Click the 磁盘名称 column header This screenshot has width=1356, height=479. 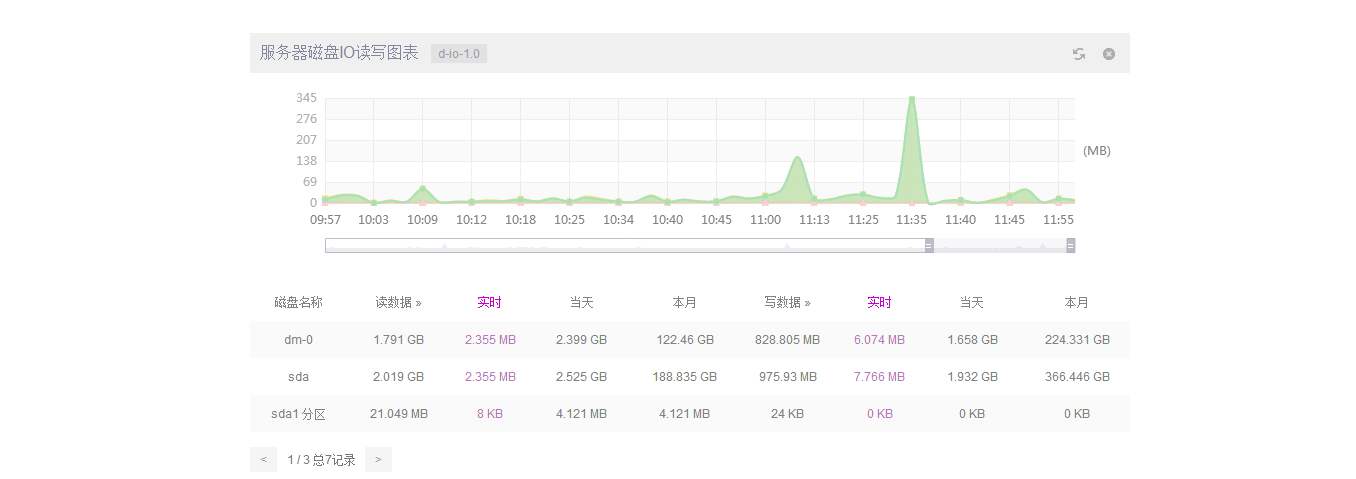tap(298, 302)
